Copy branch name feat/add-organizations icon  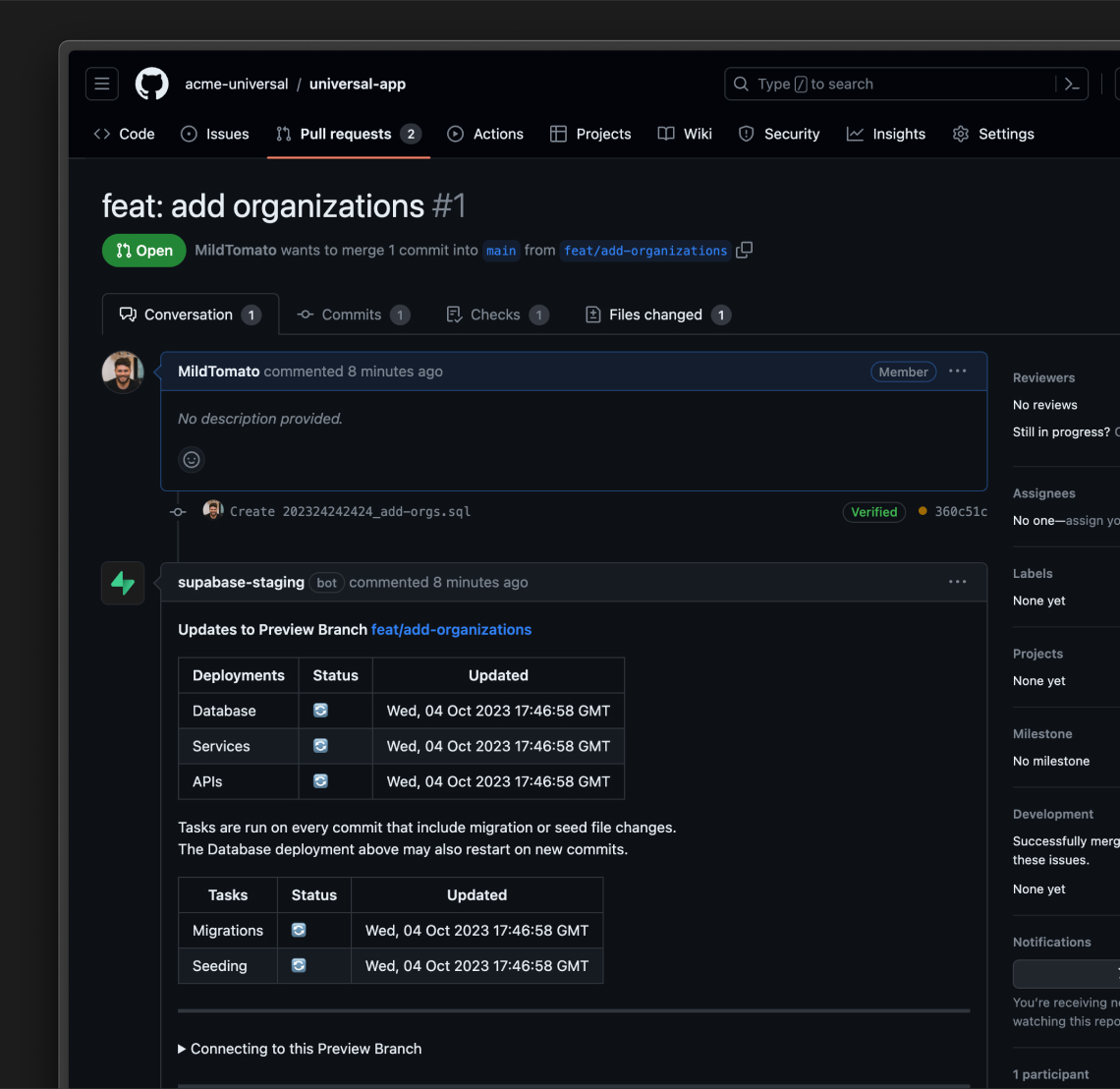[745, 250]
